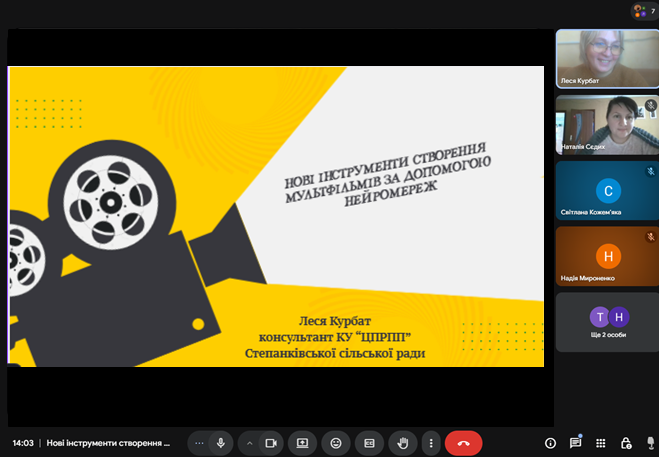Open the 'Ще 2 особи' tile
The width and height of the screenshot is (659, 457).
[607, 322]
